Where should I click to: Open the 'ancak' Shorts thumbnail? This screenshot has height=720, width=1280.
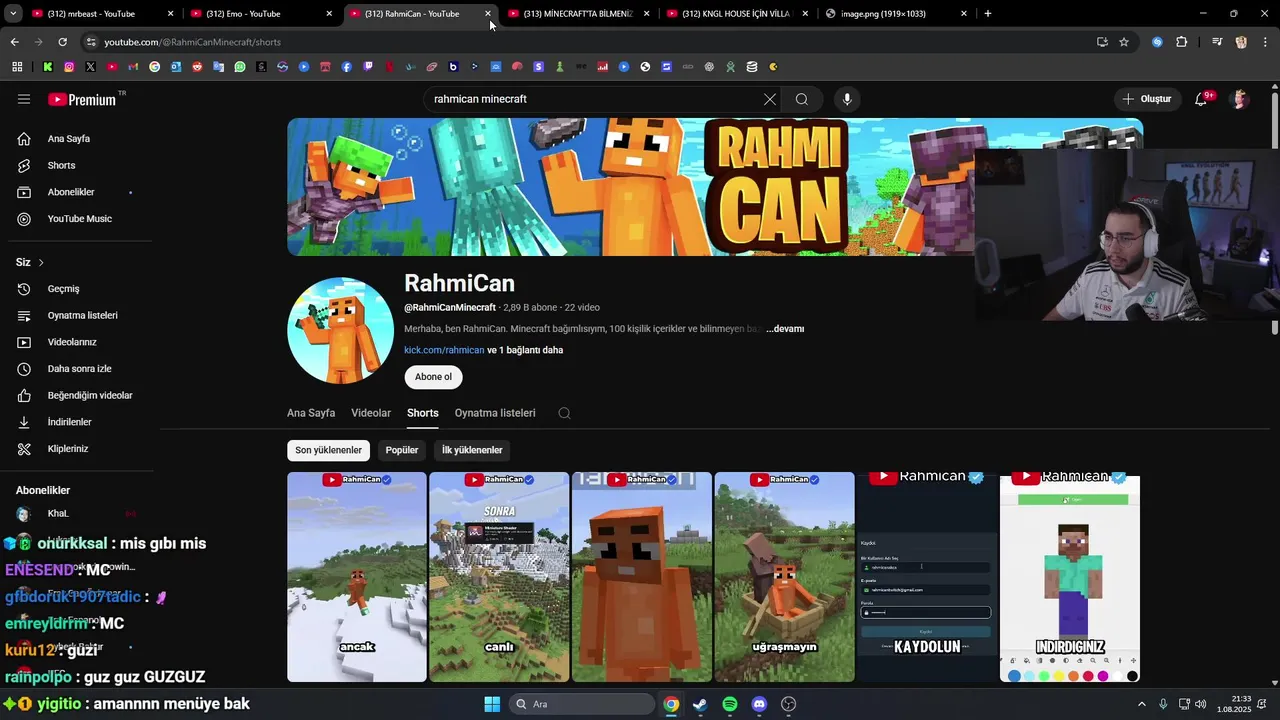357,577
